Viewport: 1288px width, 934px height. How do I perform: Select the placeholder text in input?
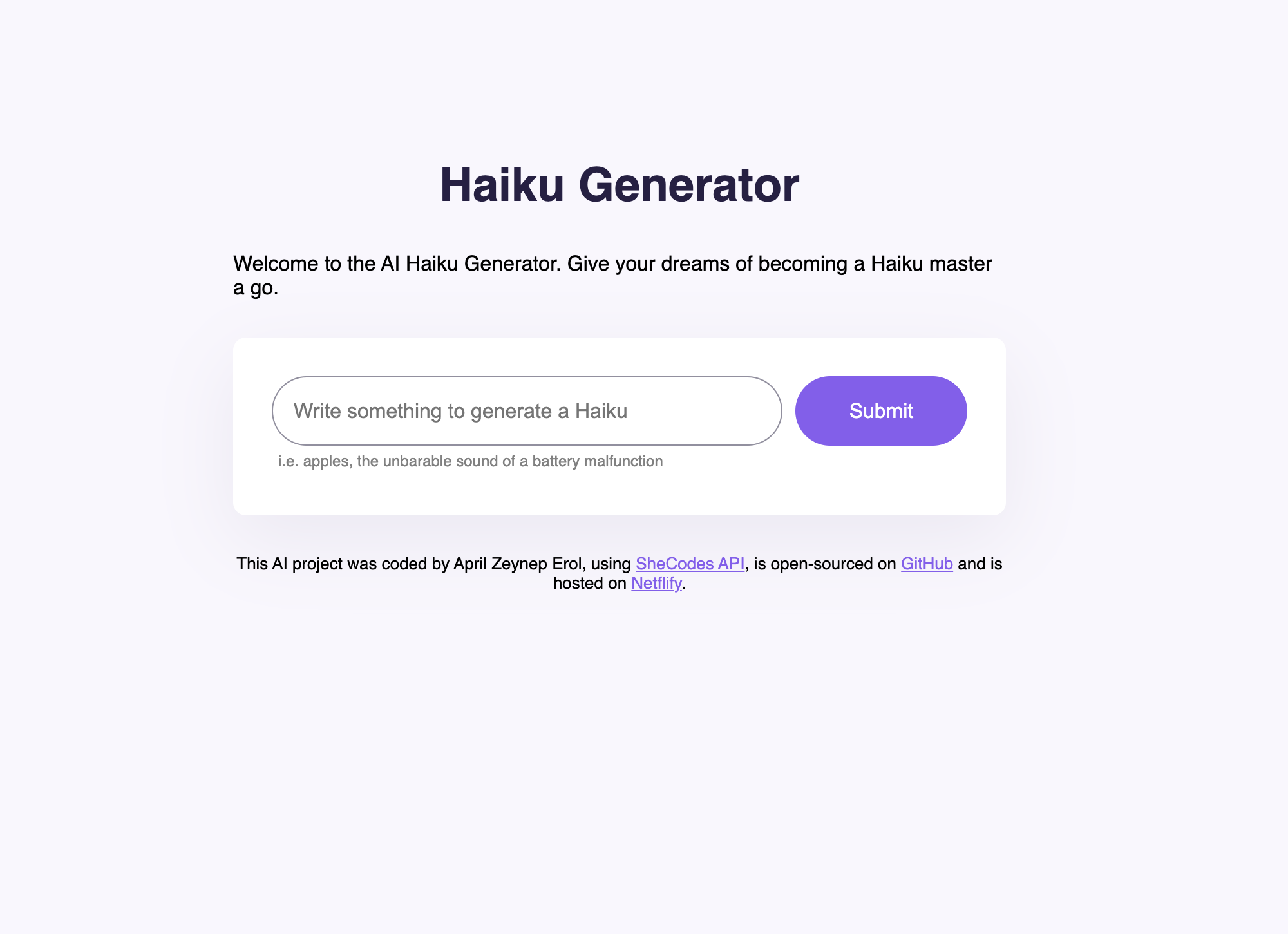[x=525, y=410]
